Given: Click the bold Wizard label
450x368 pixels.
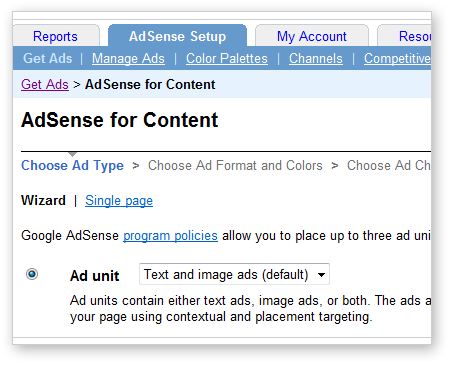Looking at the screenshot, I should [x=43, y=201].
